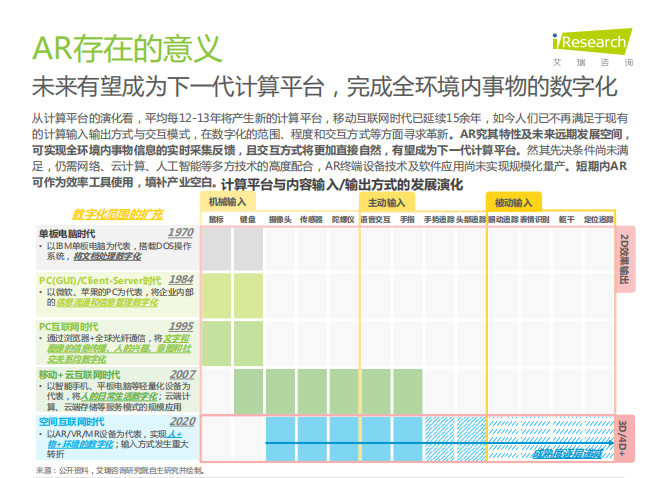Click the year 1970
Screen dimensions: 662x478
click(x=181, y=233)
